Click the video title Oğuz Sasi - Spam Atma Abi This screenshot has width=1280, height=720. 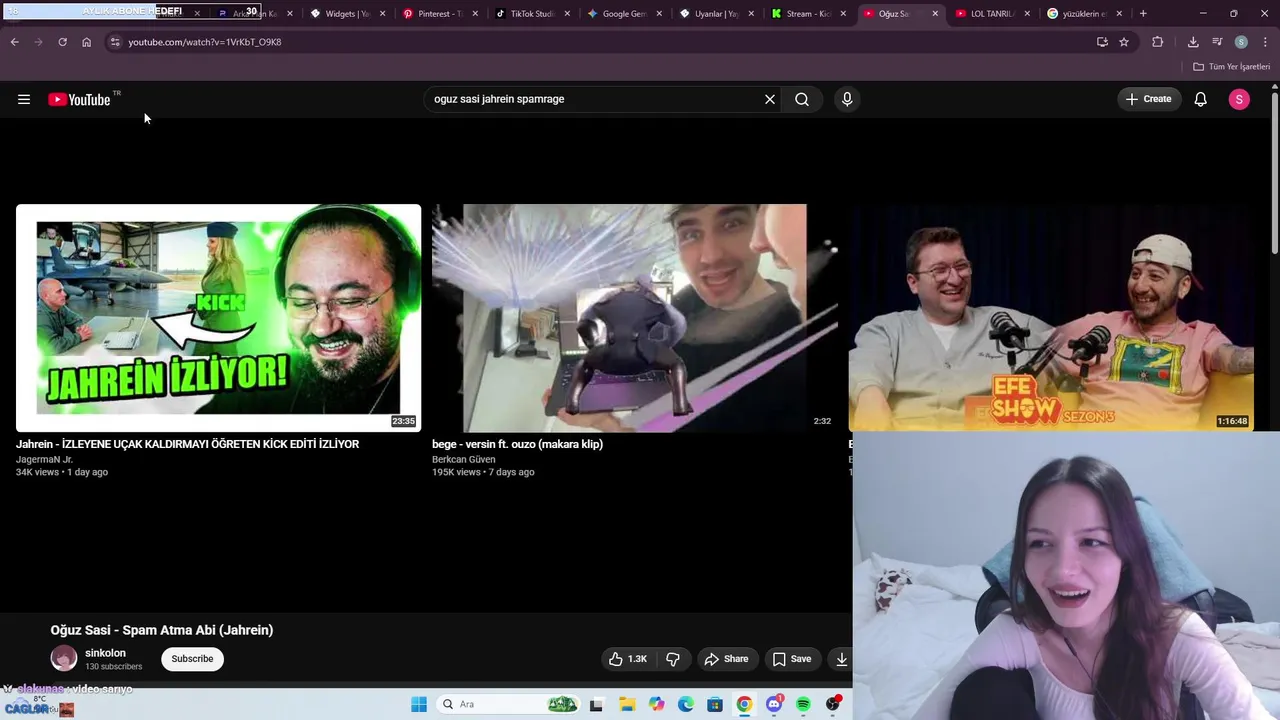click(162, 630)
